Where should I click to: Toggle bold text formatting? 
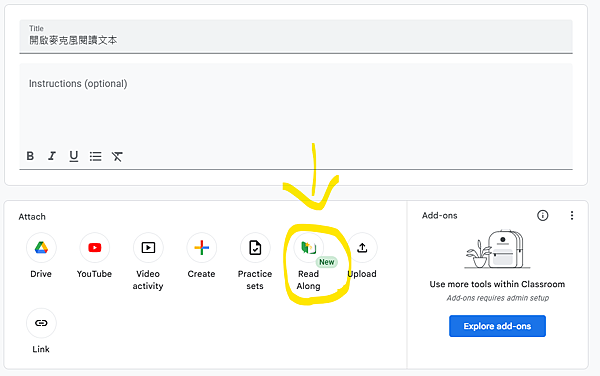tap(30, 156)
